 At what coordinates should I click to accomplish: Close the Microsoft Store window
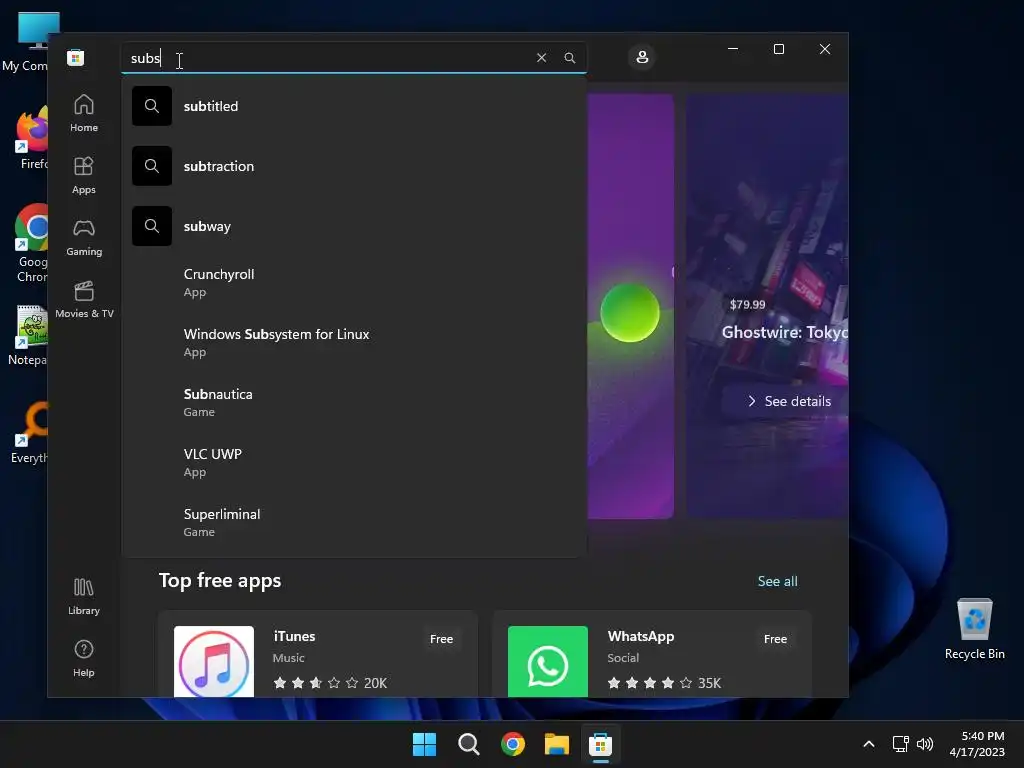[825, 49]
